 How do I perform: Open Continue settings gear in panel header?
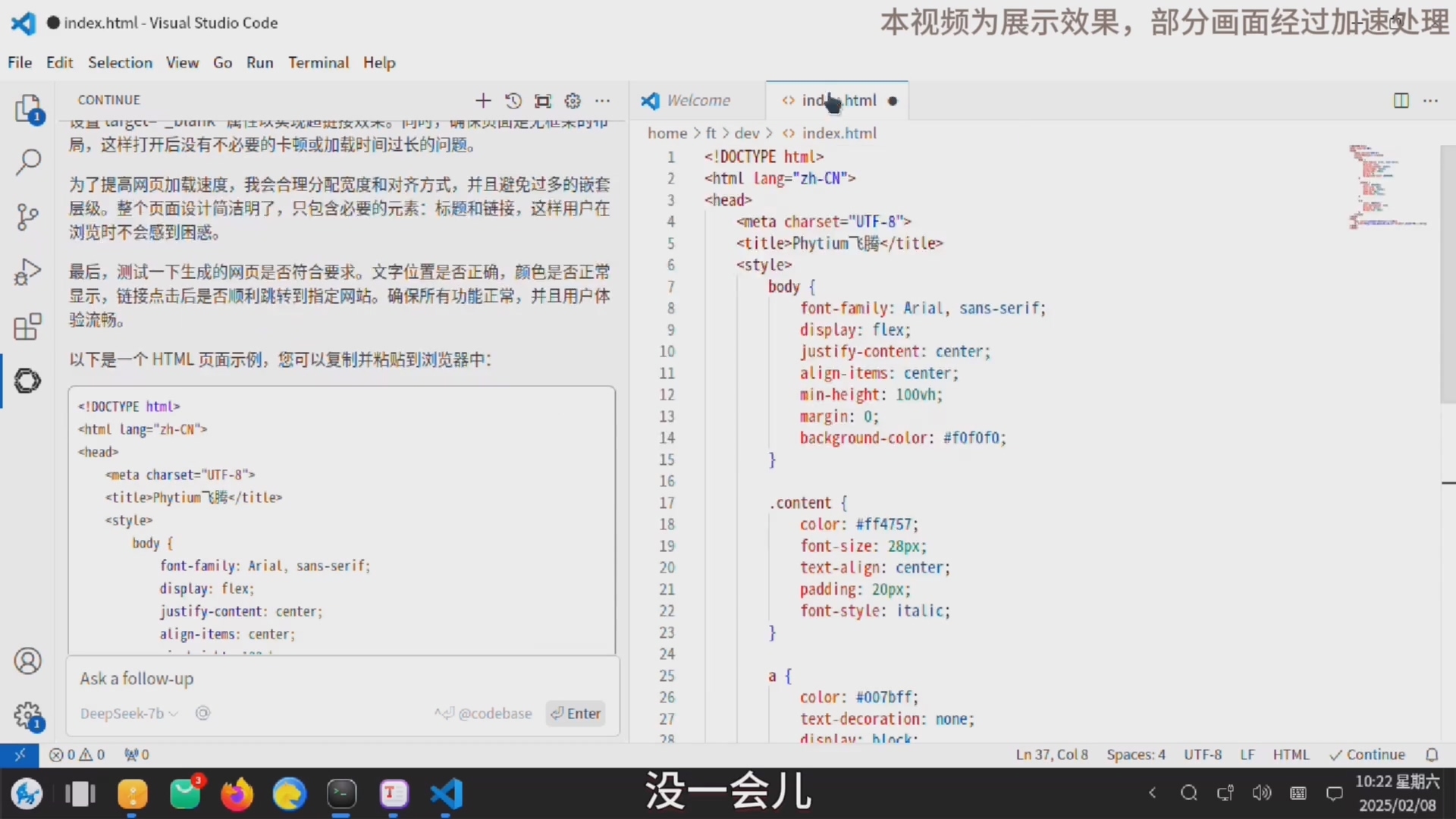point(573,101)
